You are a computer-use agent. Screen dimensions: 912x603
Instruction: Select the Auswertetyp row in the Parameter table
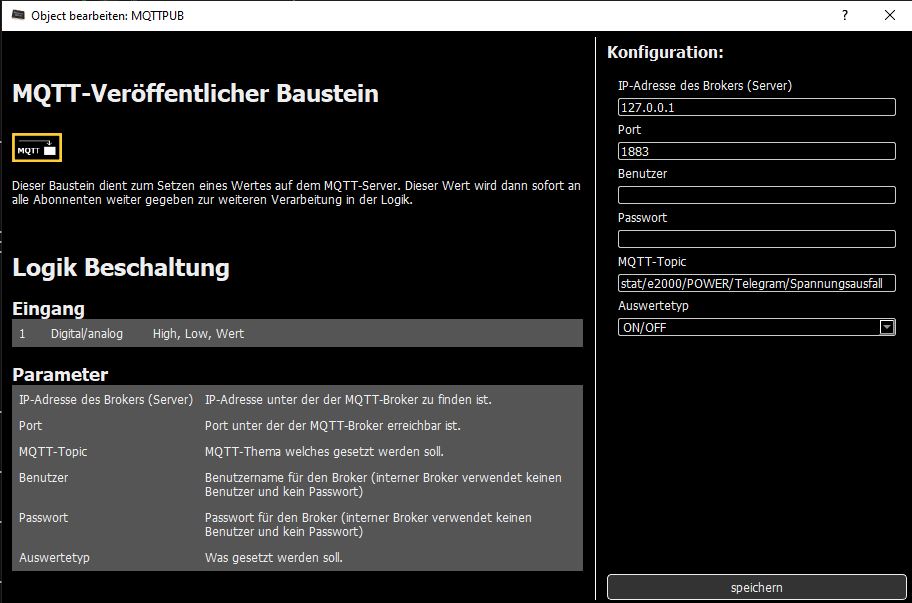click(297, 558)
